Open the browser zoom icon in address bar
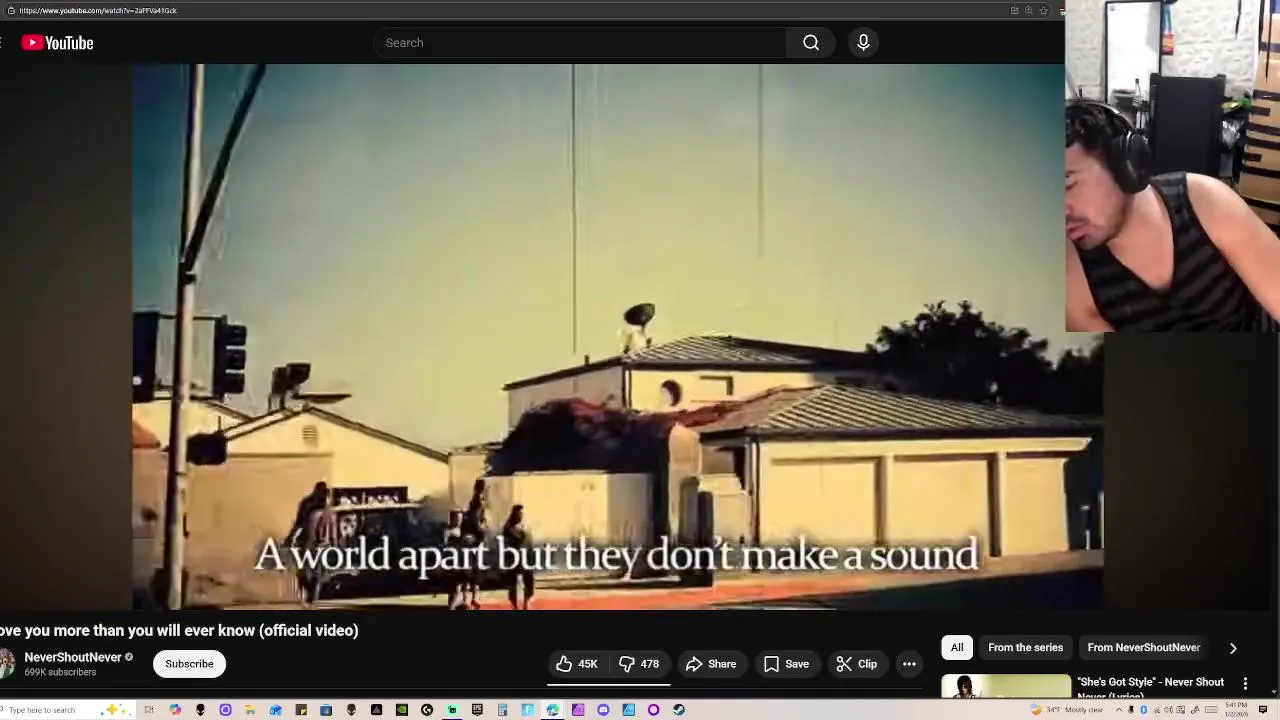Screen dimensions: 1280x720 1028,10
